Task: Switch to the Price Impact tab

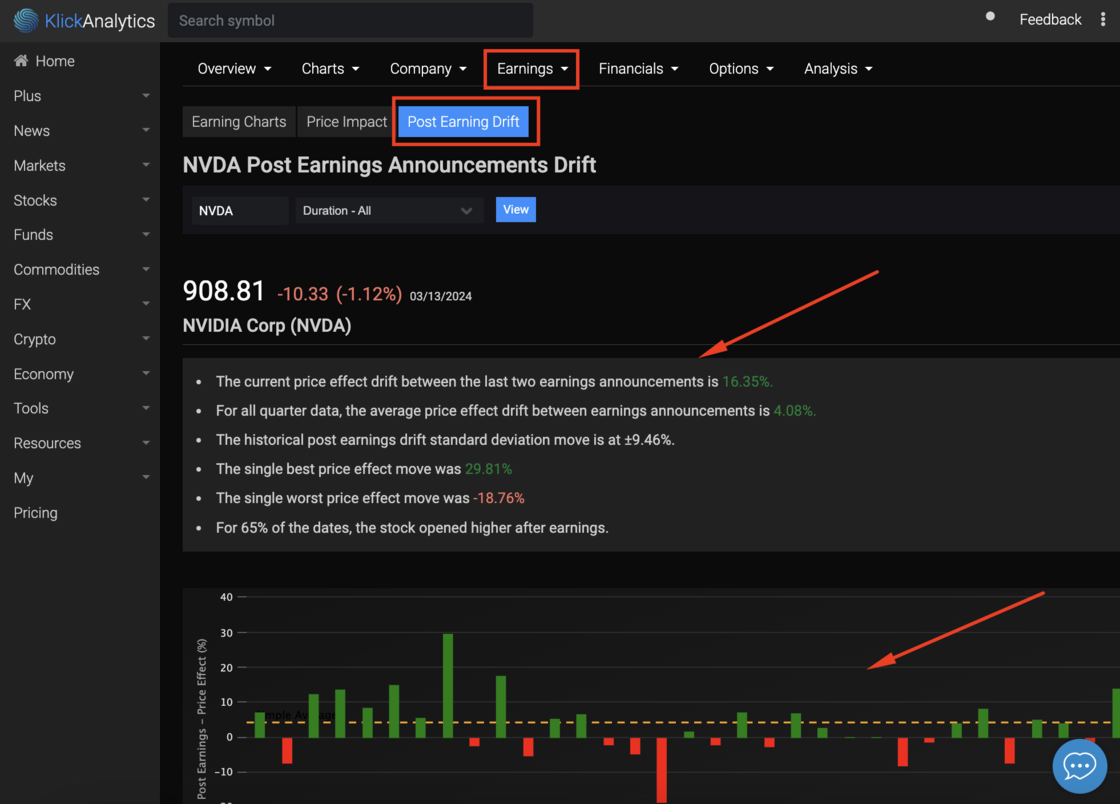Action: (346, 122)
